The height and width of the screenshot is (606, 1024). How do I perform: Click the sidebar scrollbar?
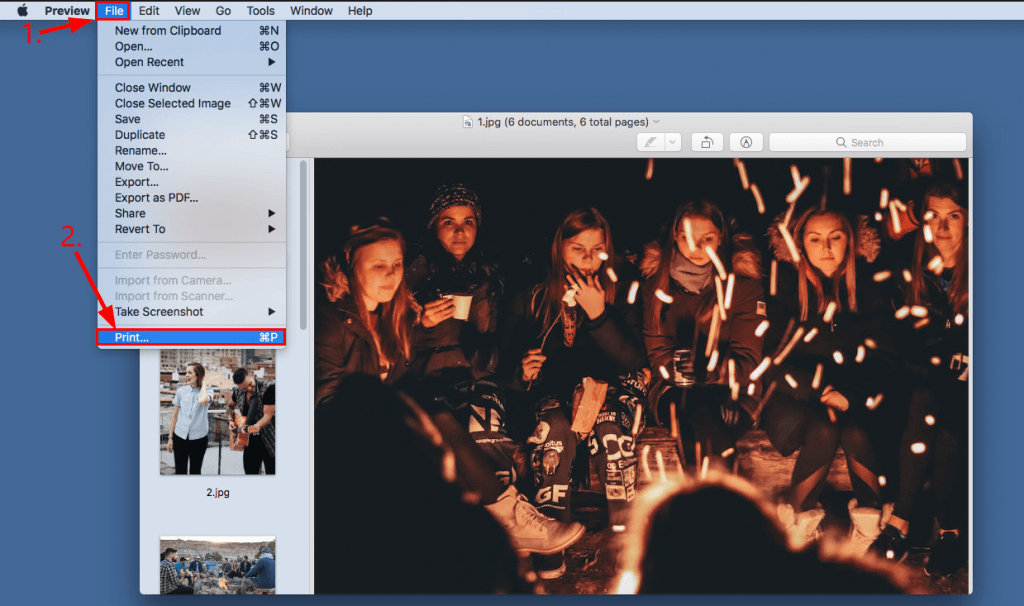point(303,245)
